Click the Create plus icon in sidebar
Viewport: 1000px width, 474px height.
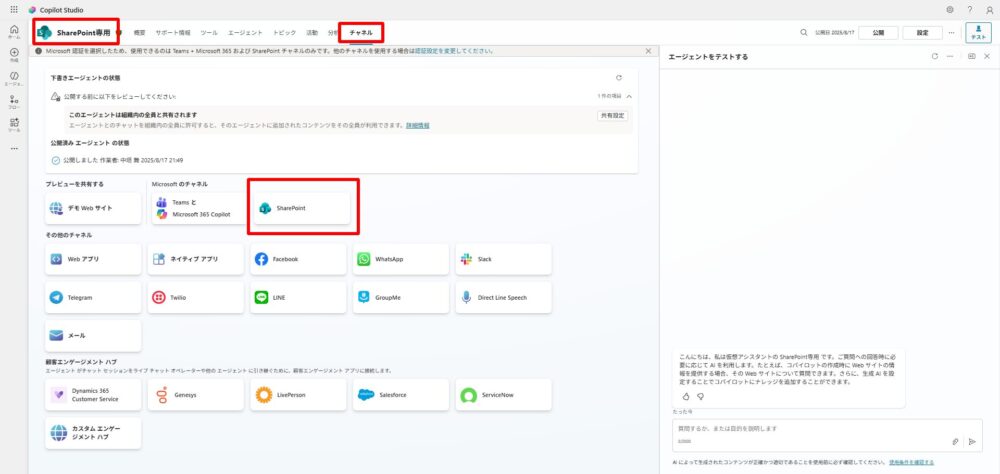pyautogui.click(x=14, y=54)
